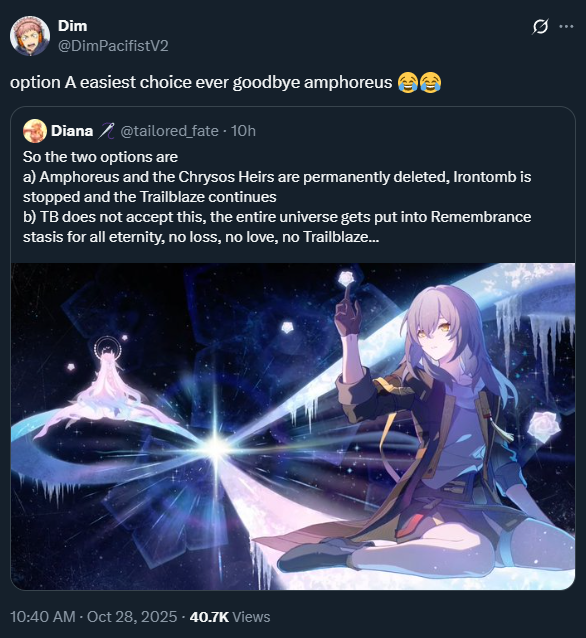Open the @DimPacifistV2 handle link

click(113, 46)
